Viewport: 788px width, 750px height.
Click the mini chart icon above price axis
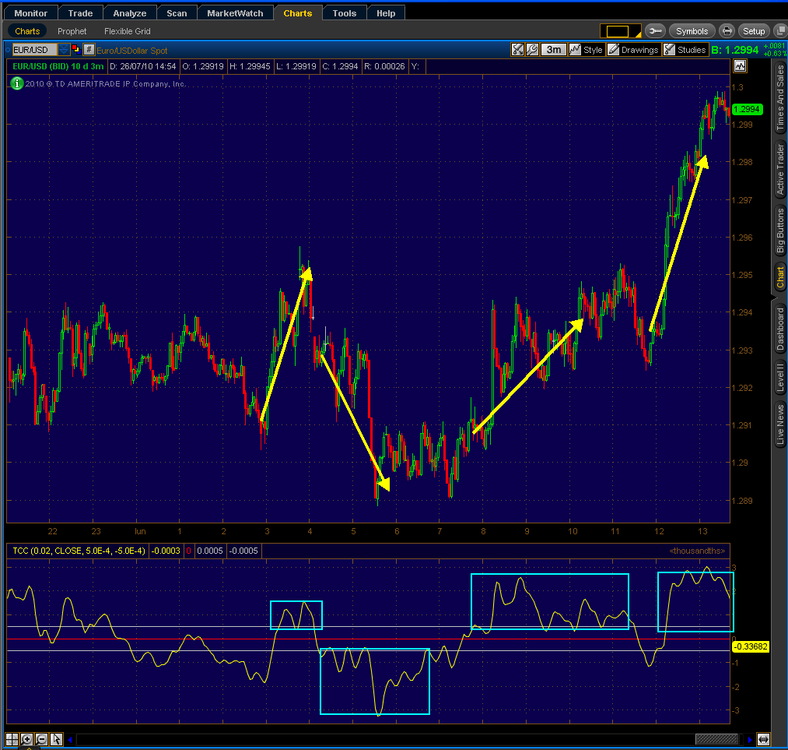740,65
